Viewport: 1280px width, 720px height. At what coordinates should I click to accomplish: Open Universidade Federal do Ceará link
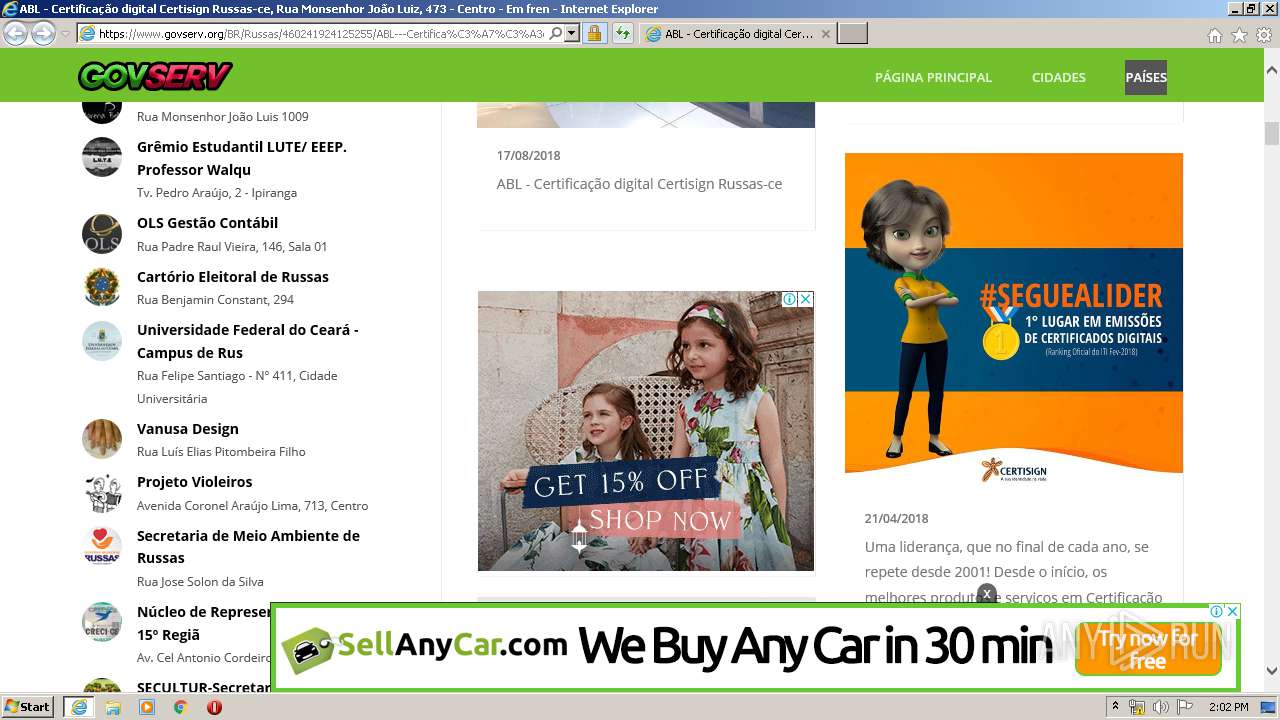click(247, 341)
